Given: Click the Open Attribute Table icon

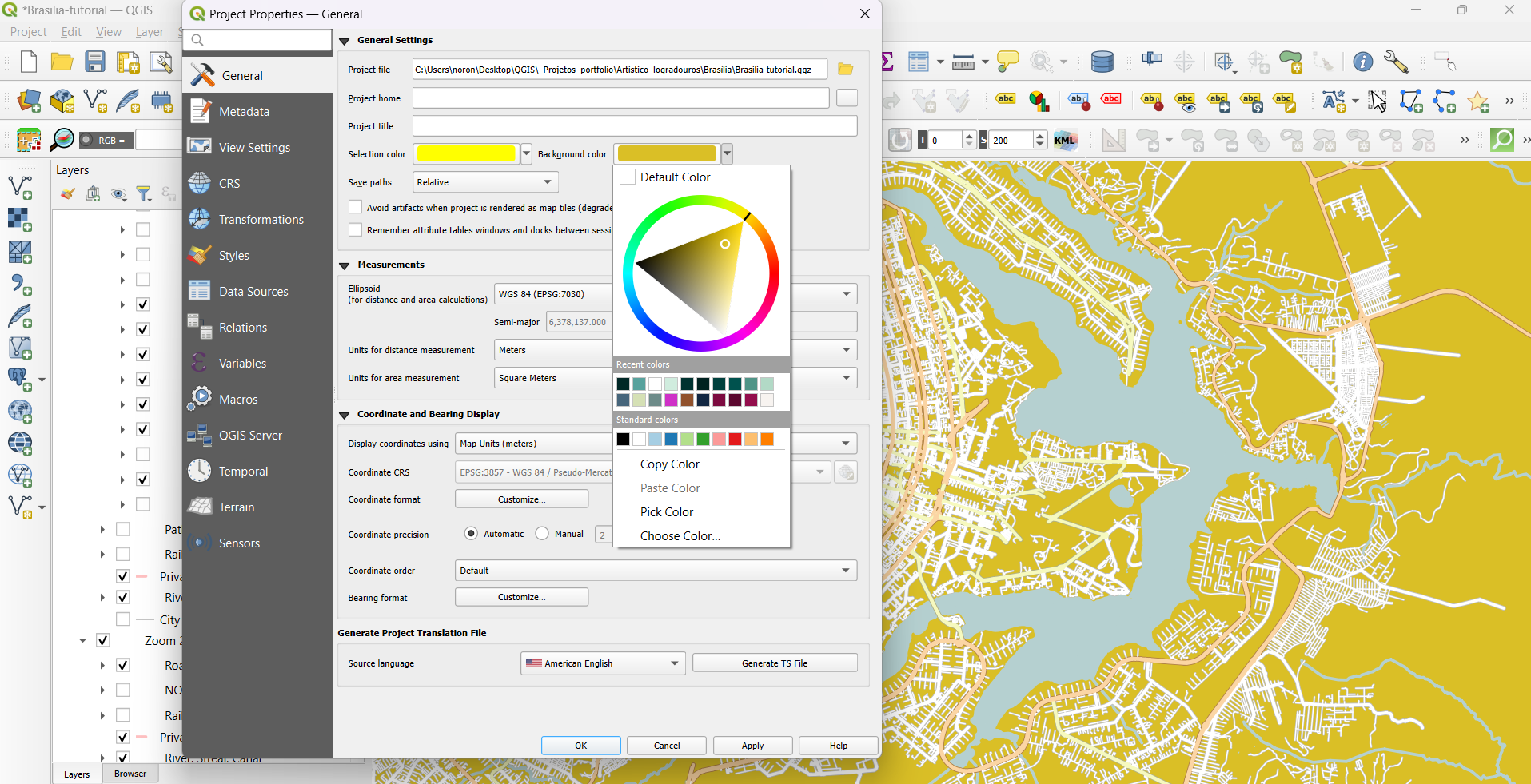Looking at the screenshot, I should 919,62.
